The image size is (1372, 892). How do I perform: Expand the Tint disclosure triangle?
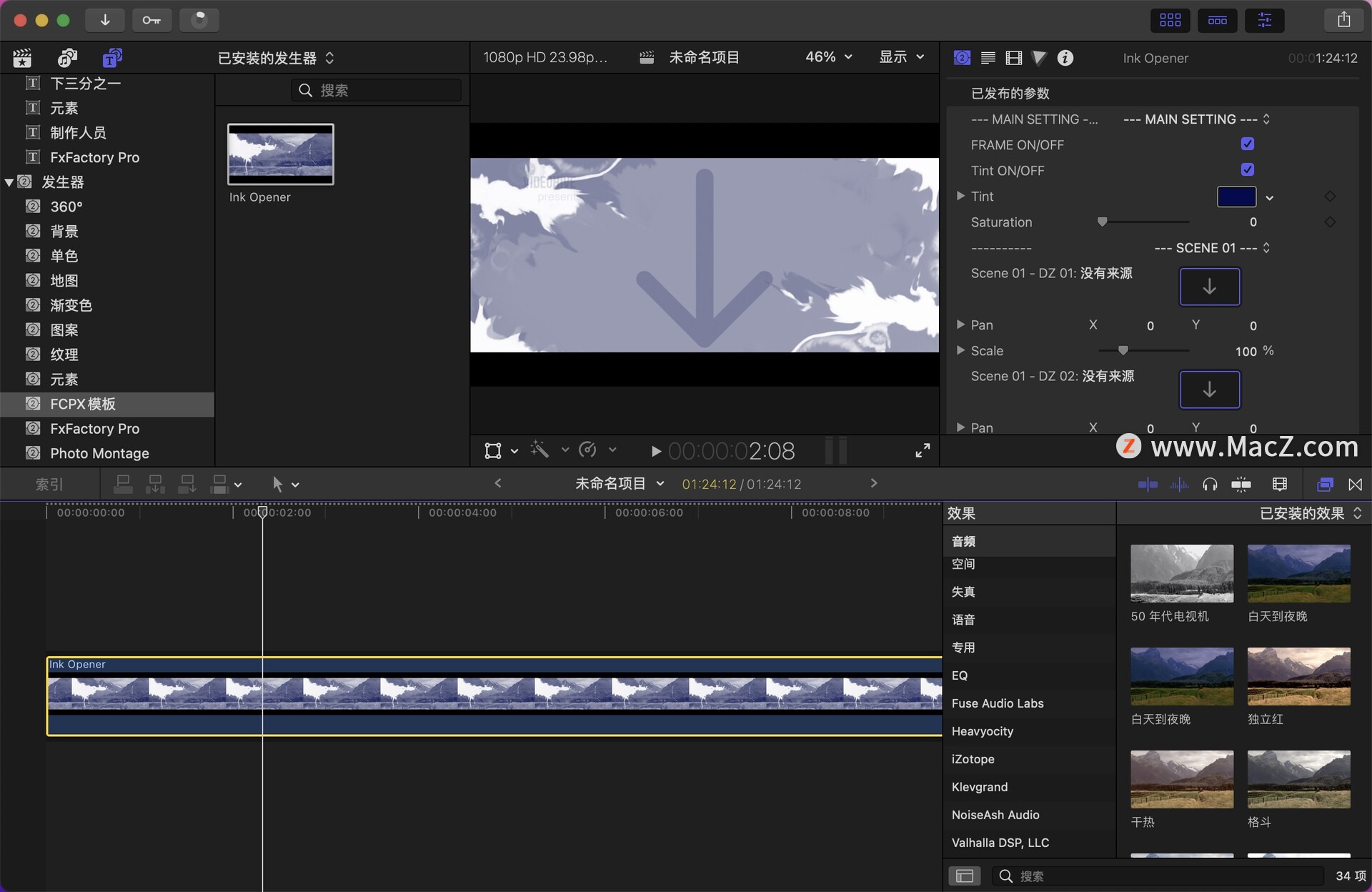960,196
